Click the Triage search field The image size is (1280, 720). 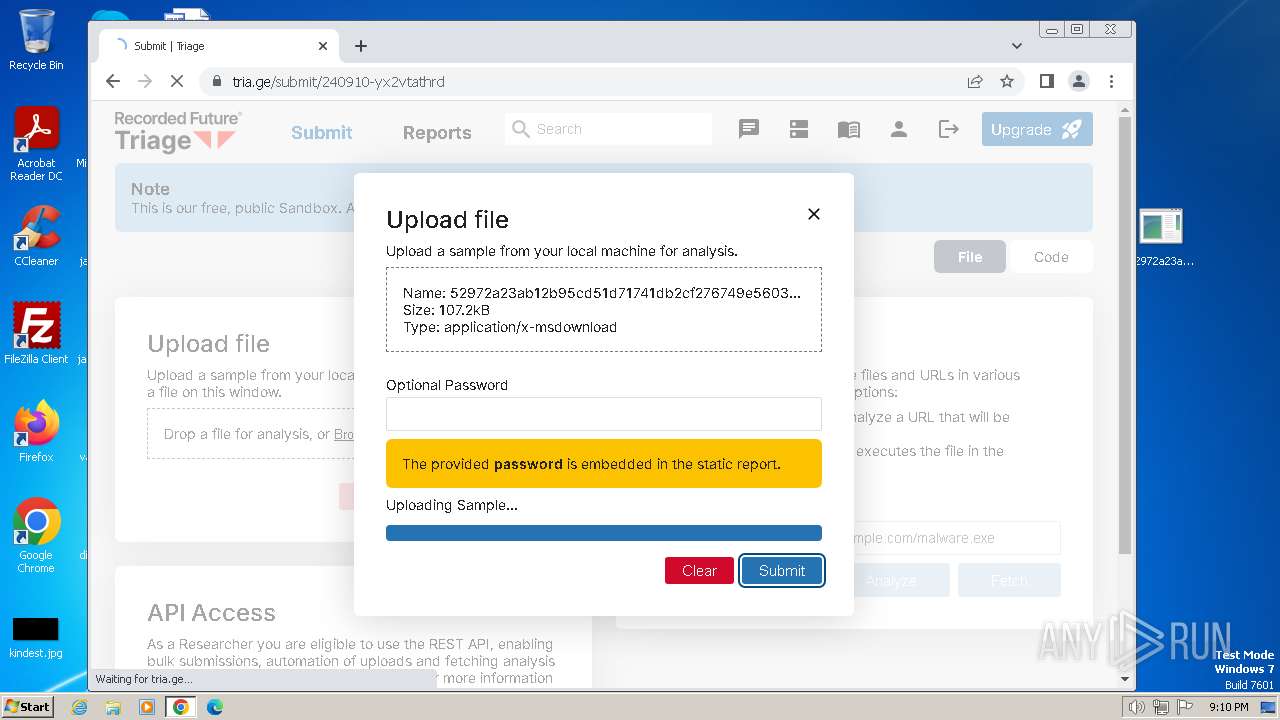(x=609, y=129)
